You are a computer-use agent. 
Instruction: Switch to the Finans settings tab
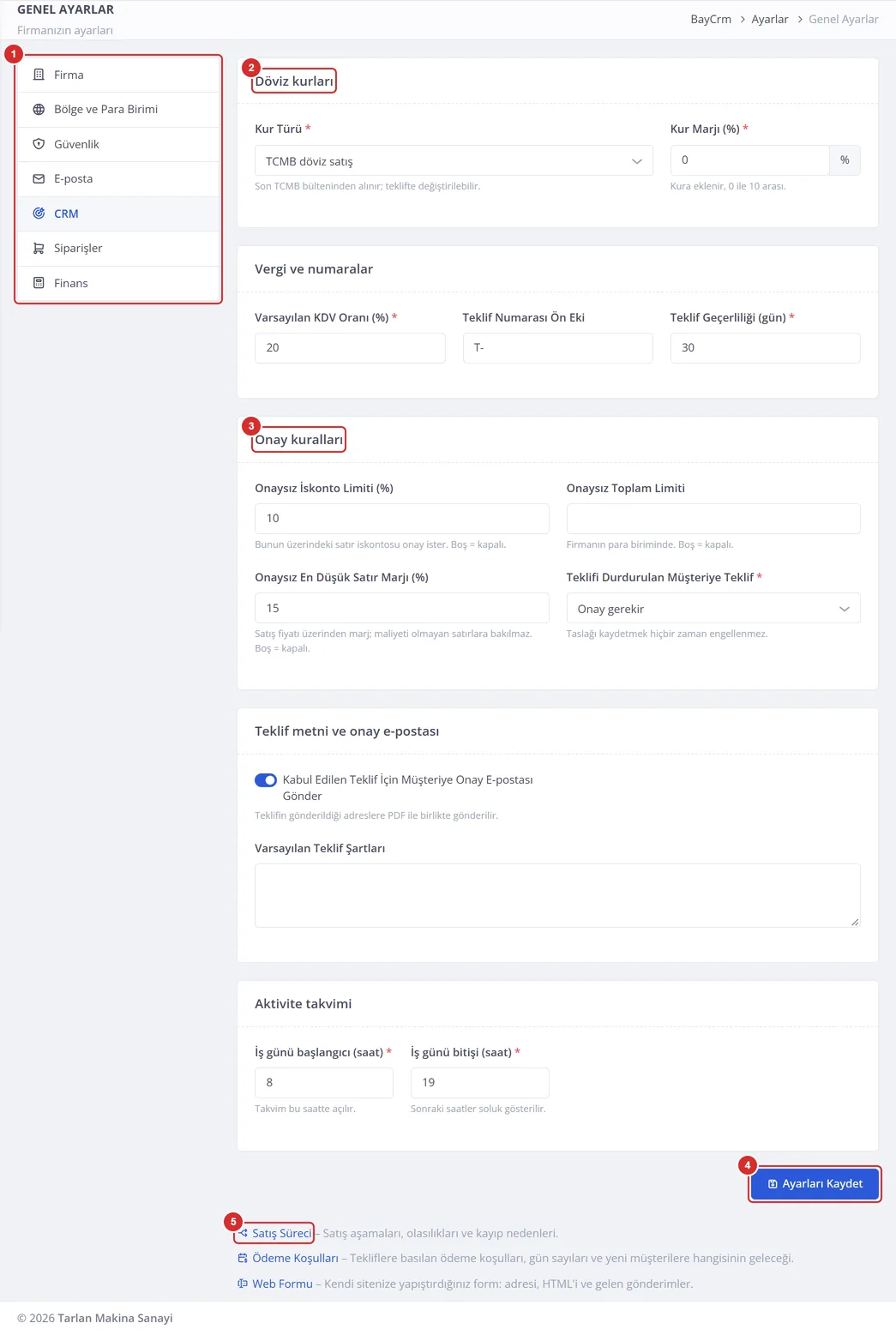[118, 283]
